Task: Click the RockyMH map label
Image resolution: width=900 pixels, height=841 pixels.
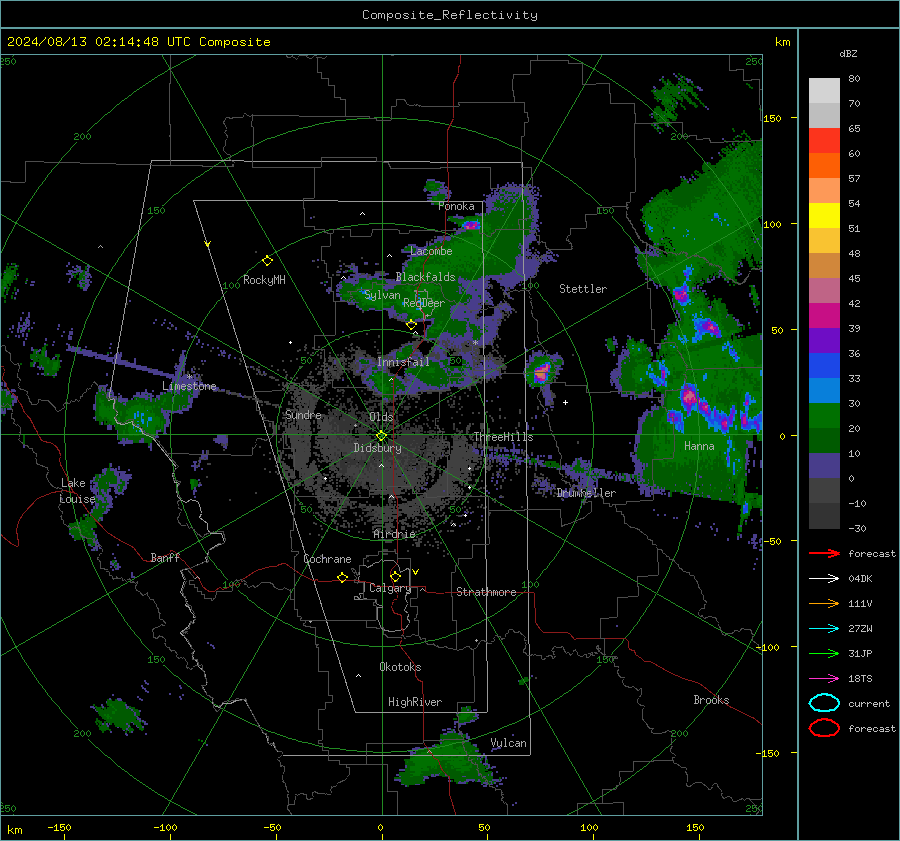Action: pos(264,280)
